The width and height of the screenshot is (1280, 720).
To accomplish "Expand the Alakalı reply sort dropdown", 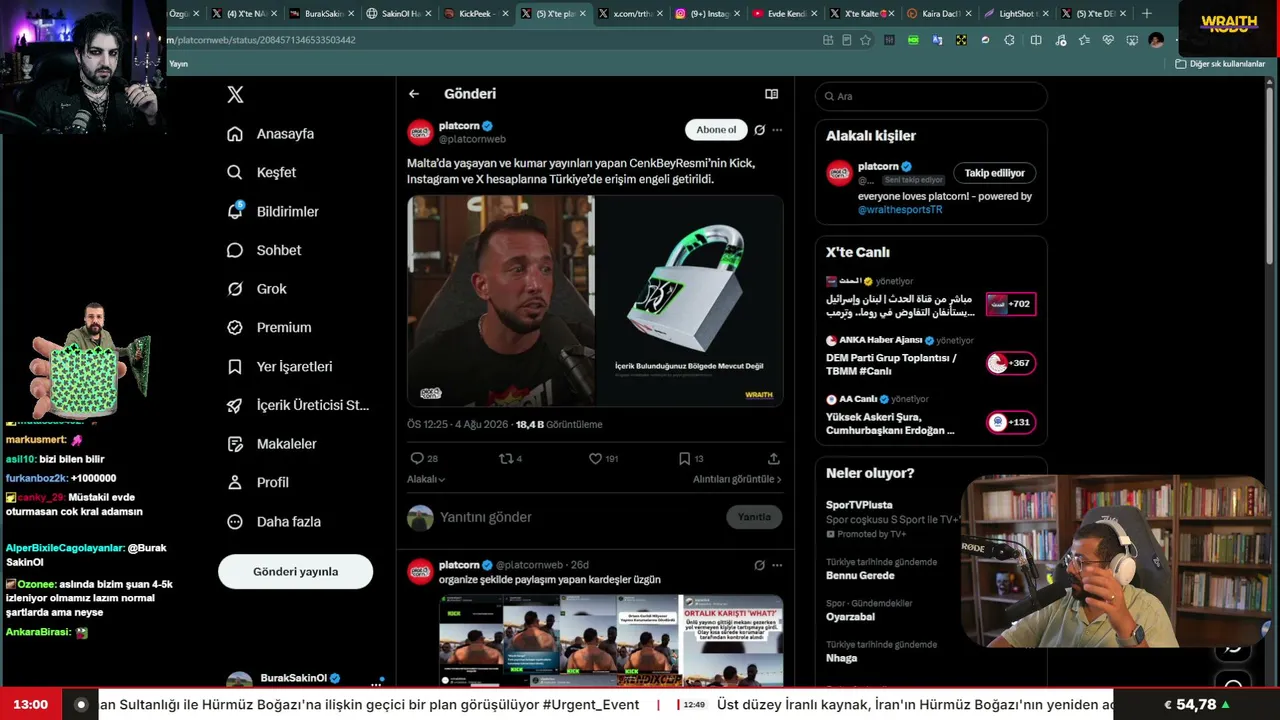I will pyautogui.click(x=426, y=479).
